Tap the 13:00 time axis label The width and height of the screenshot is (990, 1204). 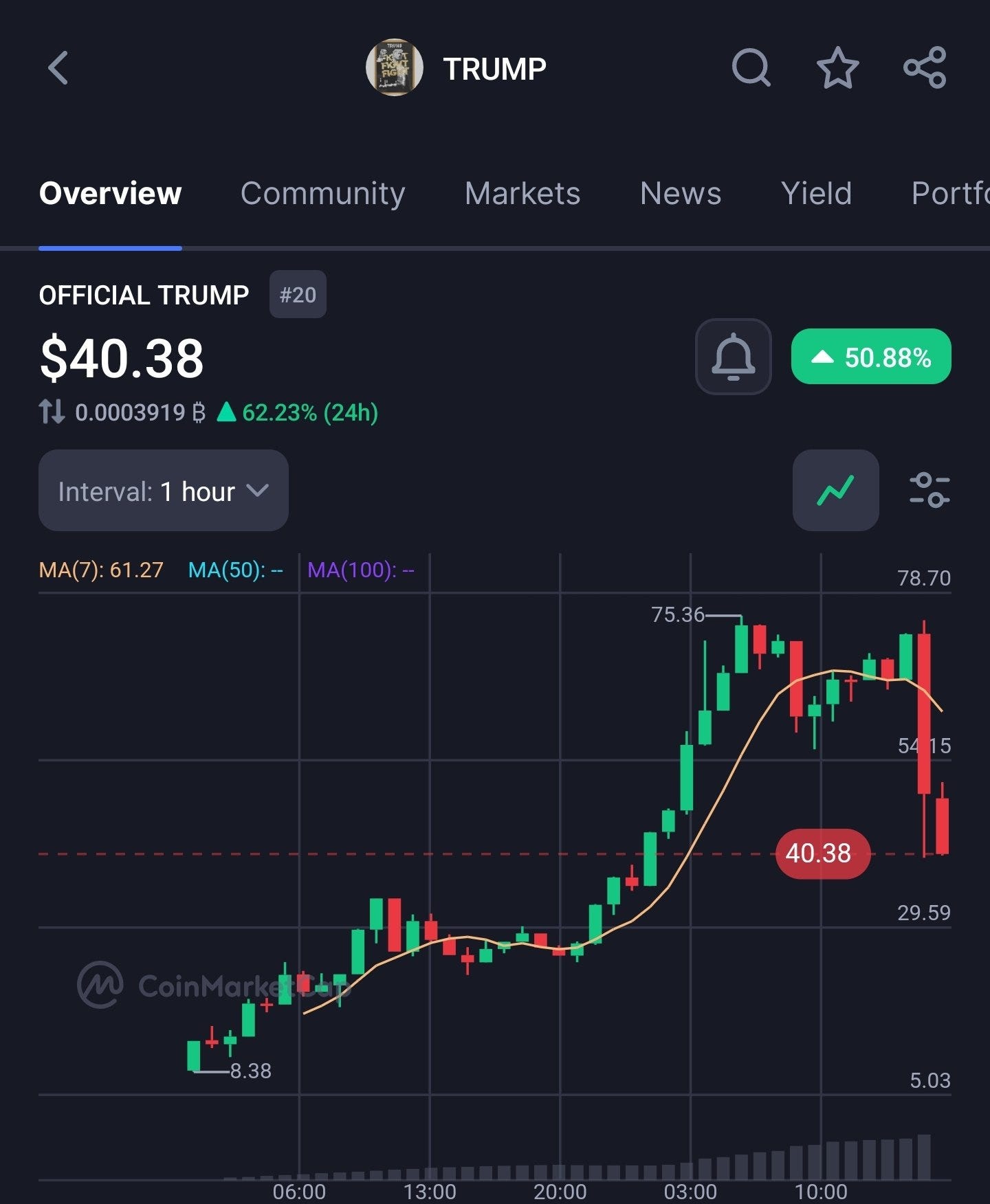430,1191
